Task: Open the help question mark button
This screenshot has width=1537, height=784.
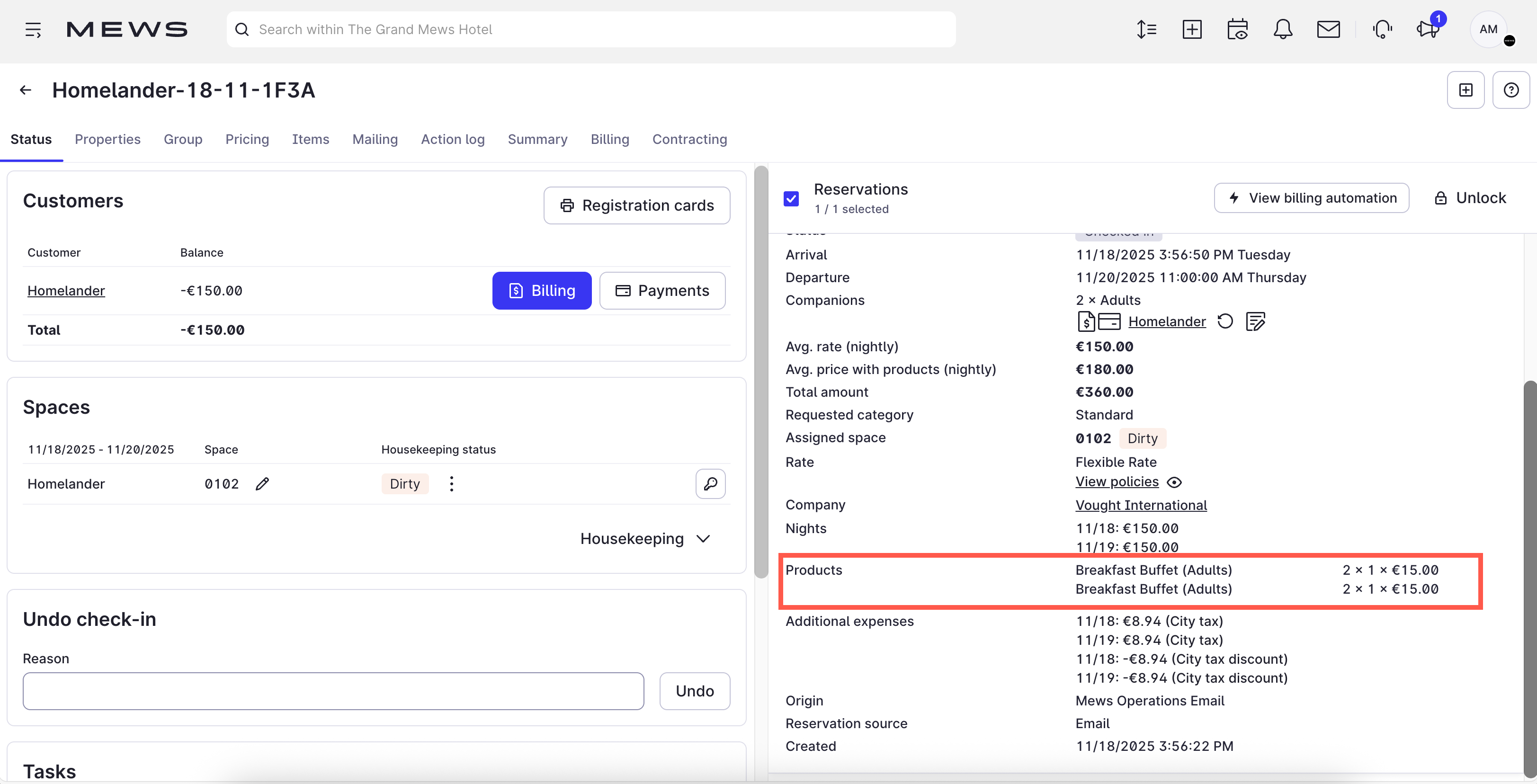Action: (x=1511, y=90)
